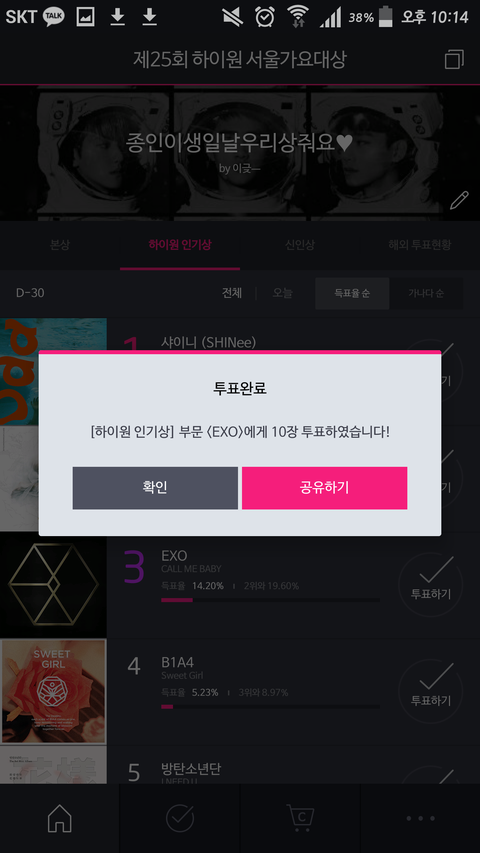Screen dimensions: 480x853
Task: Switch to the 오늘 filter
Action: (x=282, y=293)
